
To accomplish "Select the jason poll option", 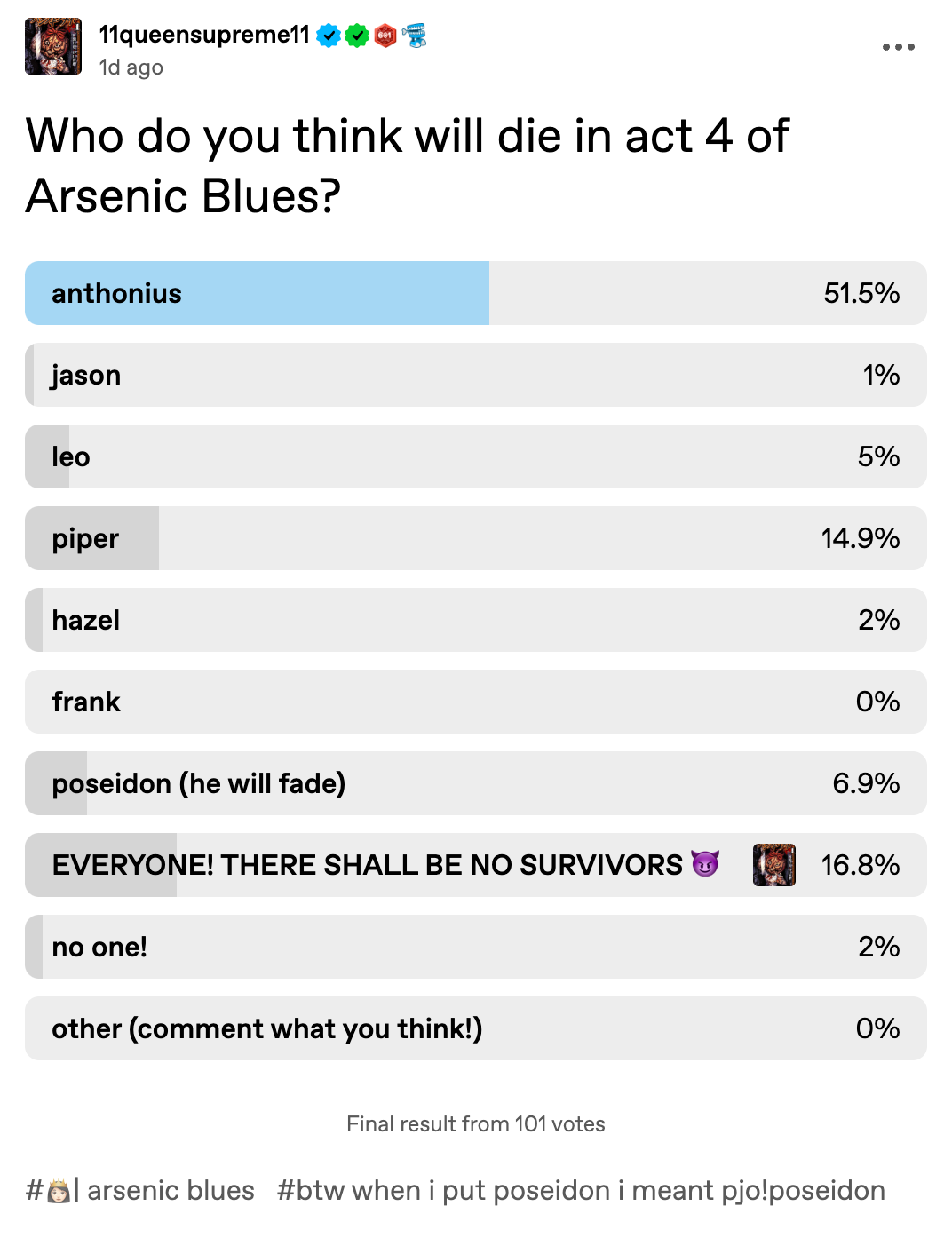I will [x=476, y=375].
